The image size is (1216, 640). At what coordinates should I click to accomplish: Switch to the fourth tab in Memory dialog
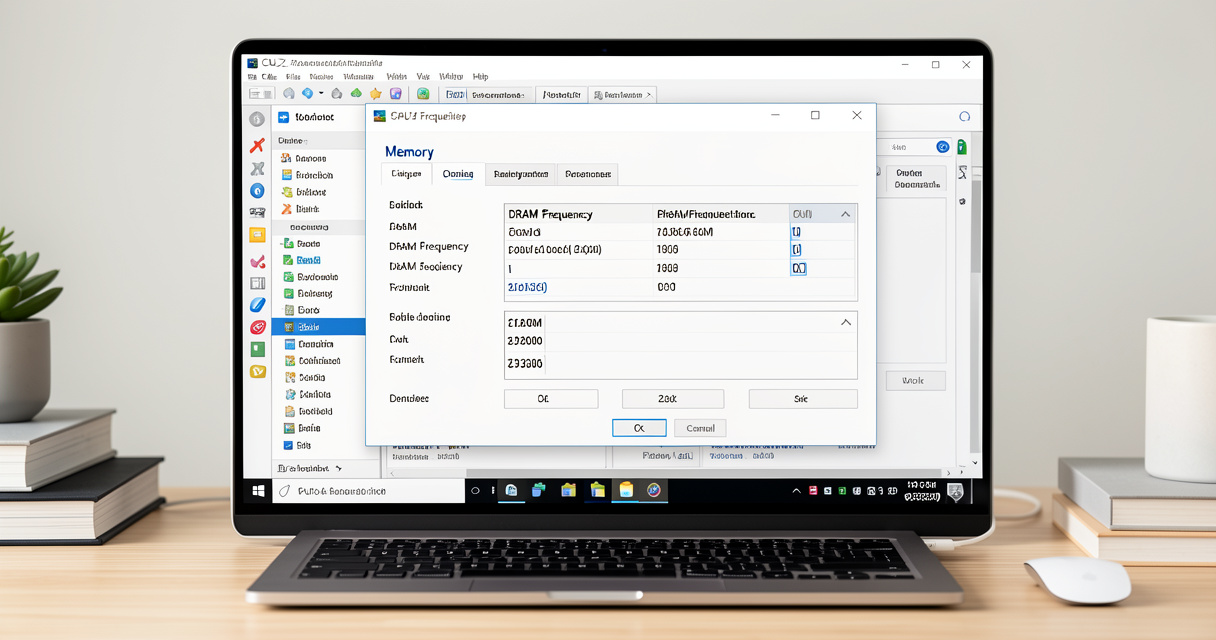(588, 174)
